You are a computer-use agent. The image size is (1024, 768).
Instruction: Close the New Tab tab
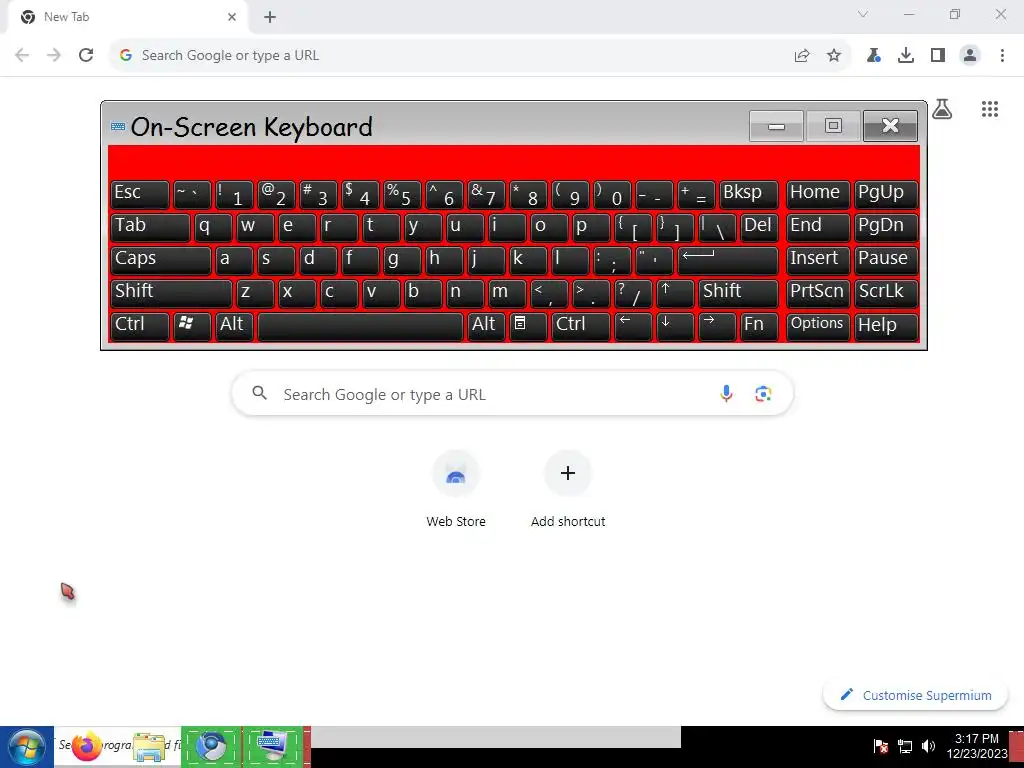tap(232, 17)
